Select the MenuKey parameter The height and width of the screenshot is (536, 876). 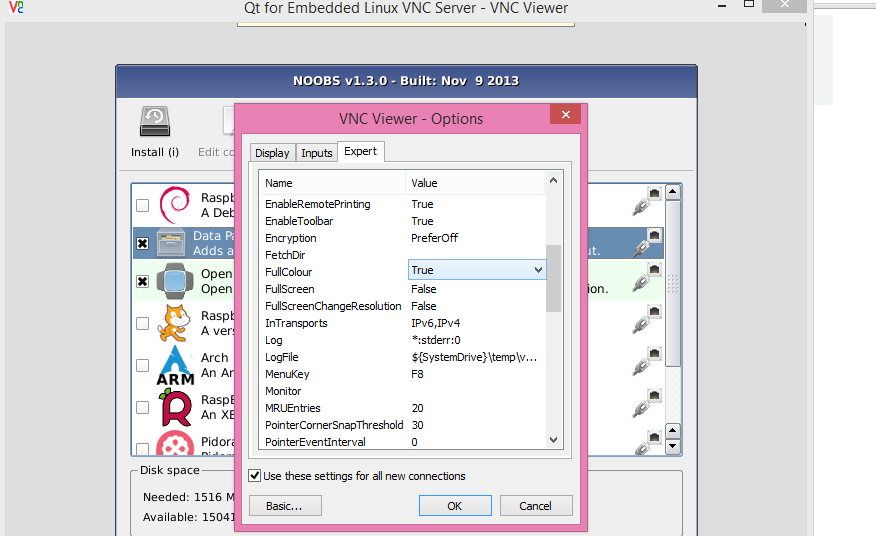coord(287,374)
